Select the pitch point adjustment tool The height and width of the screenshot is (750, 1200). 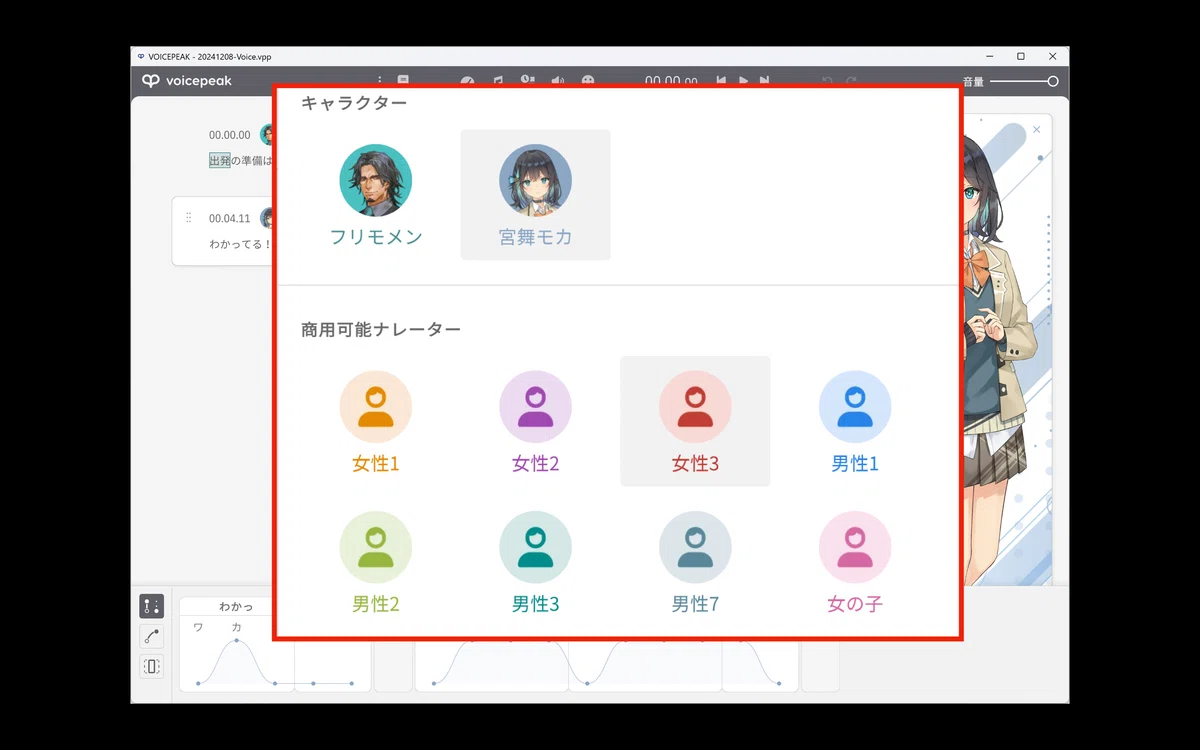pos(151,606)
